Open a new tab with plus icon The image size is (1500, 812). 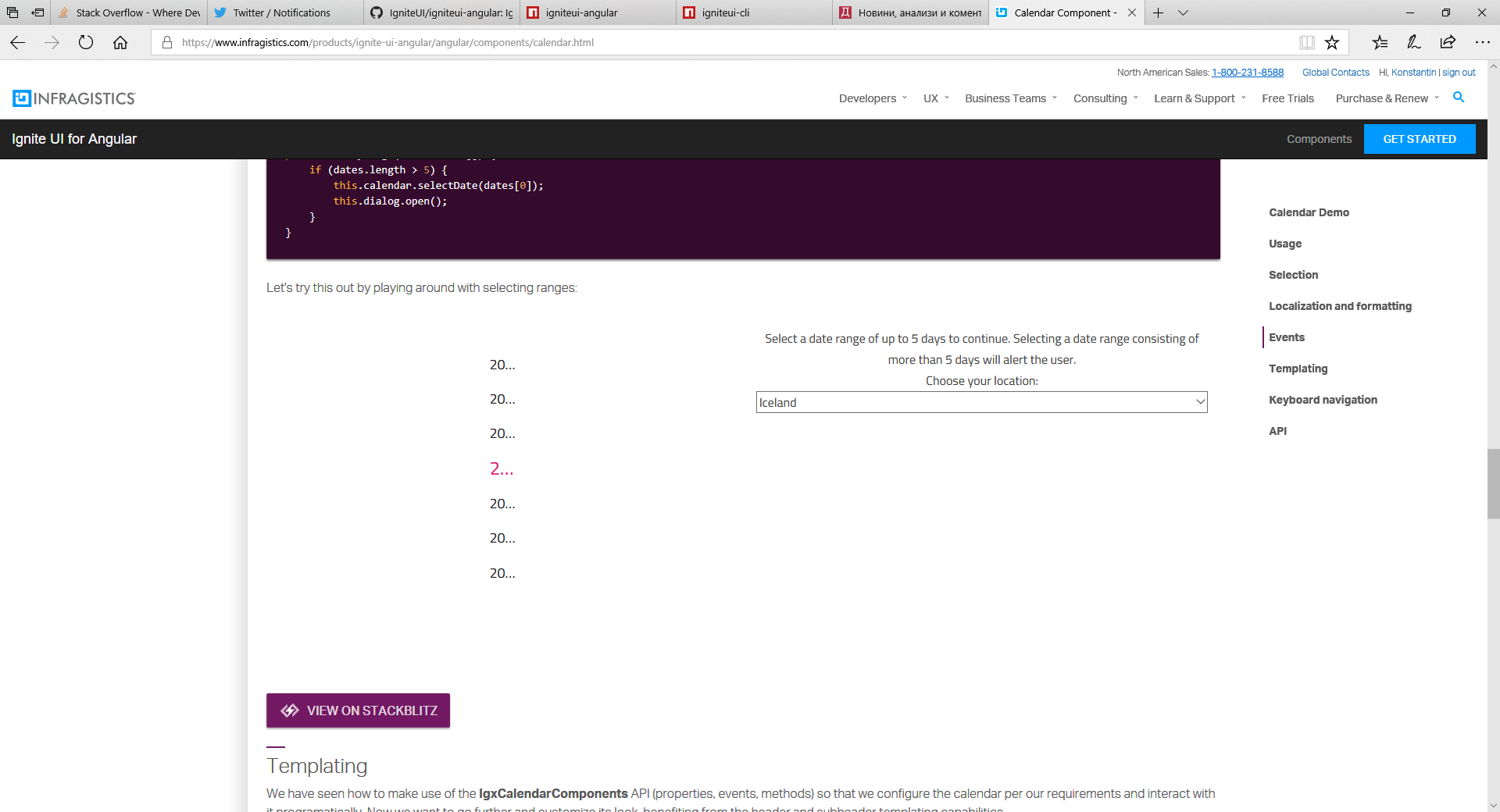coord(1158,12)
